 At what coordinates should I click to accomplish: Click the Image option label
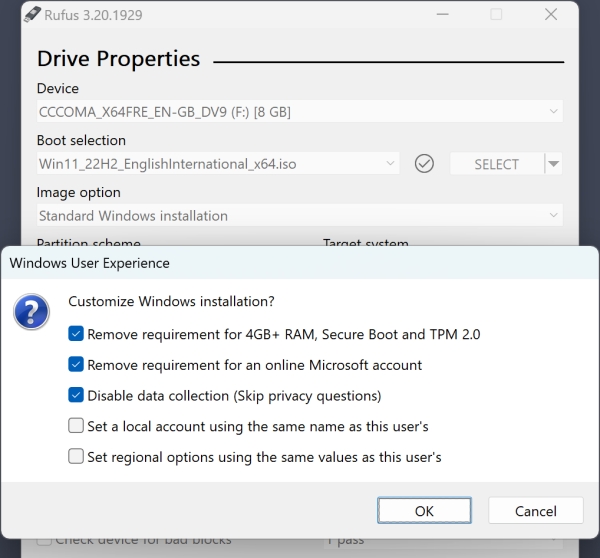(x=78, y=193)
